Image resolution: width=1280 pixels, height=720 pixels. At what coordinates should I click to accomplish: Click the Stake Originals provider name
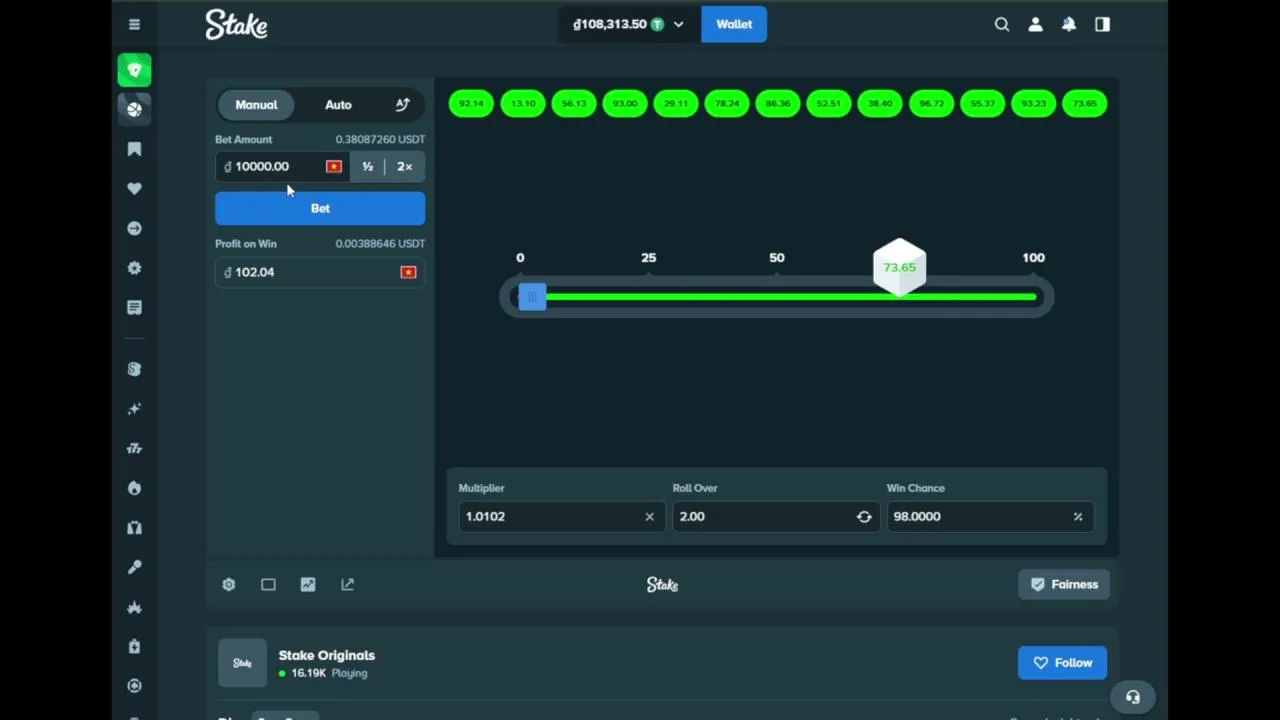point(327,655)
